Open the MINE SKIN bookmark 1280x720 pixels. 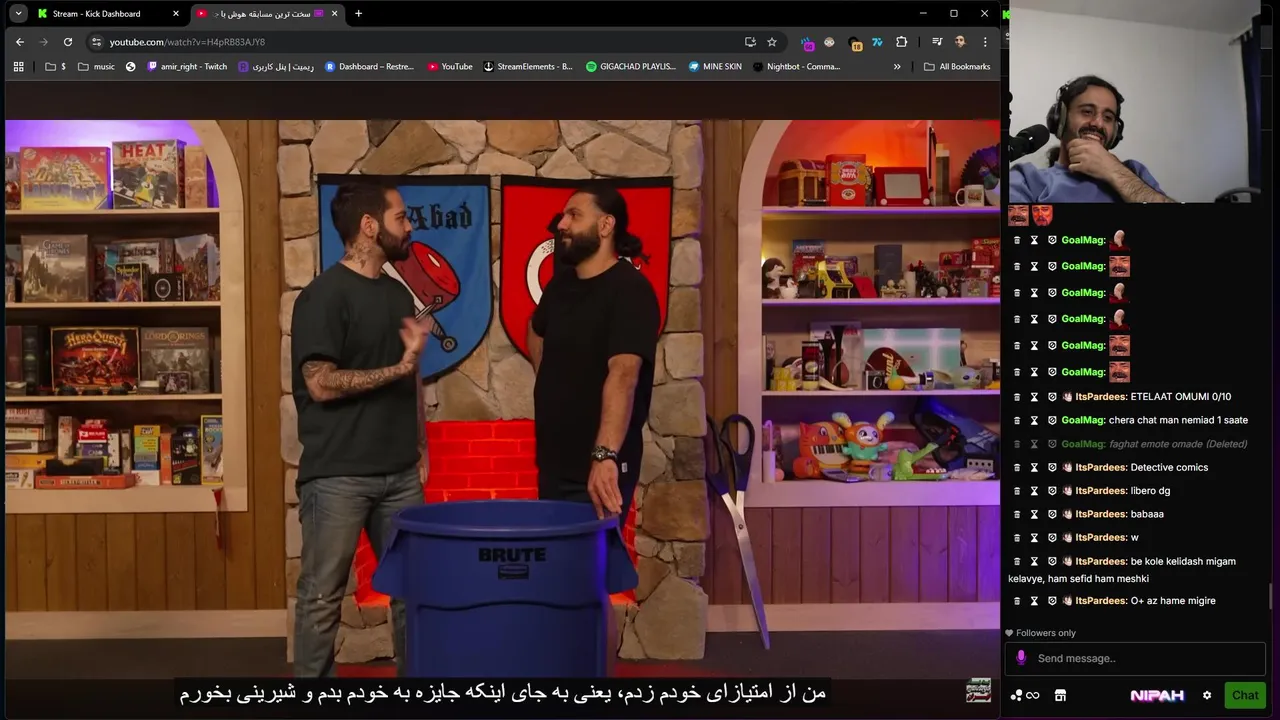(x=715, y=67)
